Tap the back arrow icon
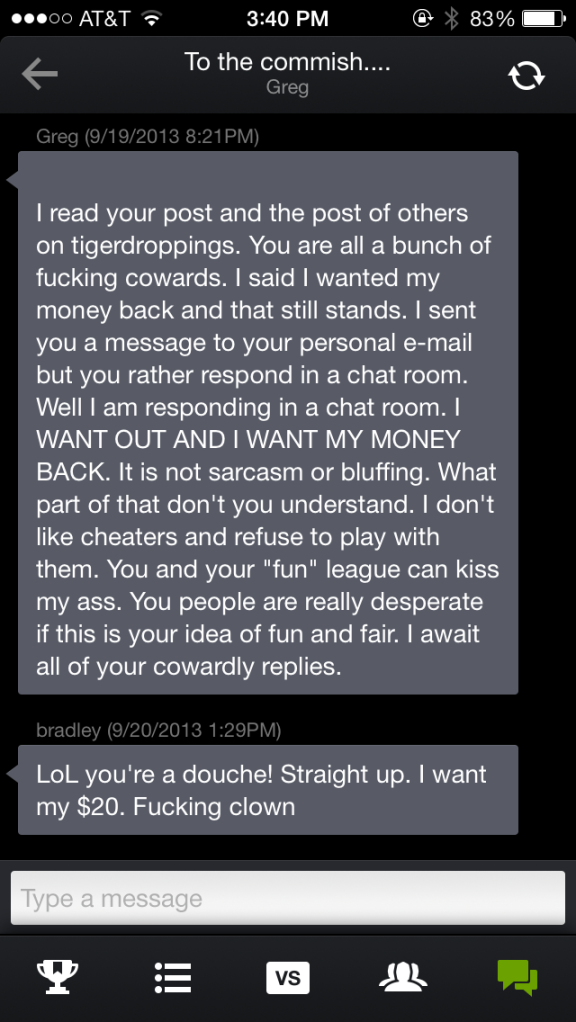Image resolution: width=576 pixels, height=1022 pixels. (x=39, y=74)
